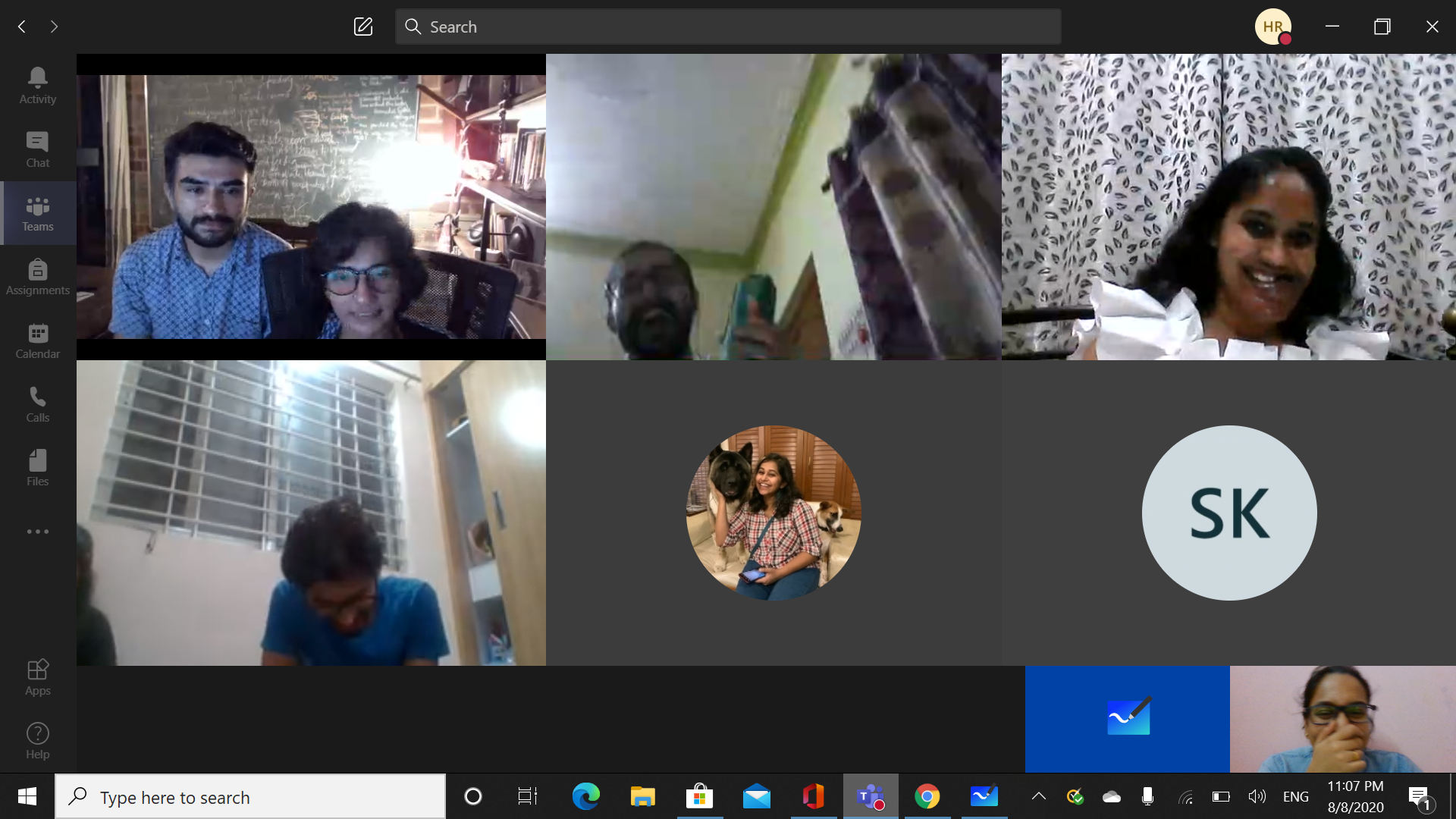
Task: Open the Calendar view
Action: (x=37, y=340)
